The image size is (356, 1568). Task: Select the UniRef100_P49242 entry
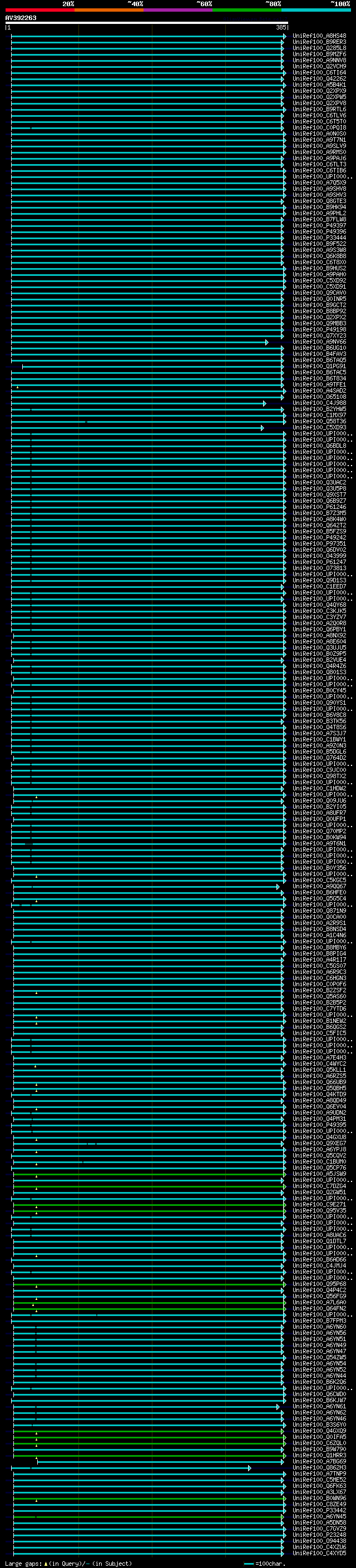pos(319,537)
